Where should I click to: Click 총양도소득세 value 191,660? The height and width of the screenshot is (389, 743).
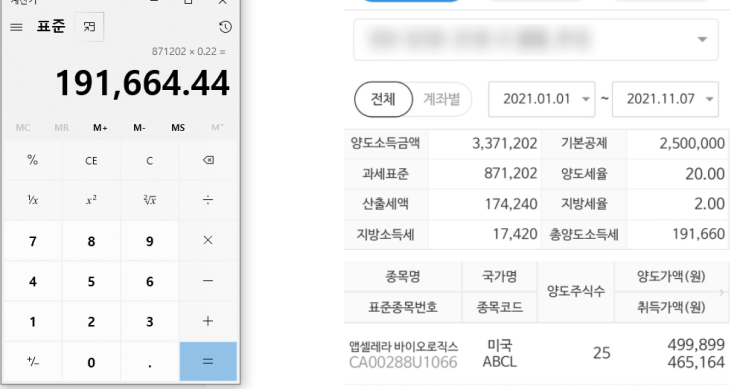point(698,234)
